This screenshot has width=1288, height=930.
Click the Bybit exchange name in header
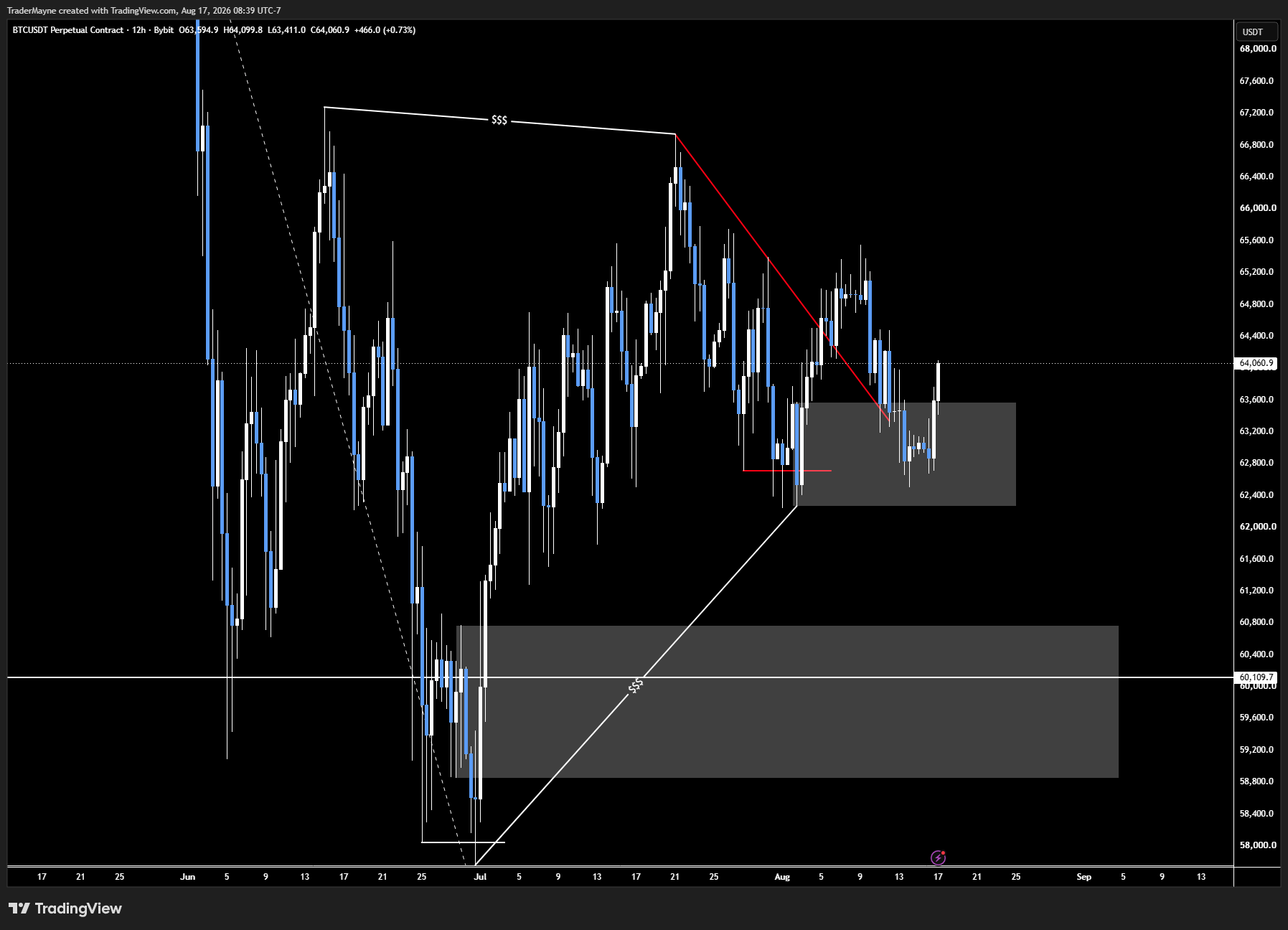click(164, 30)
